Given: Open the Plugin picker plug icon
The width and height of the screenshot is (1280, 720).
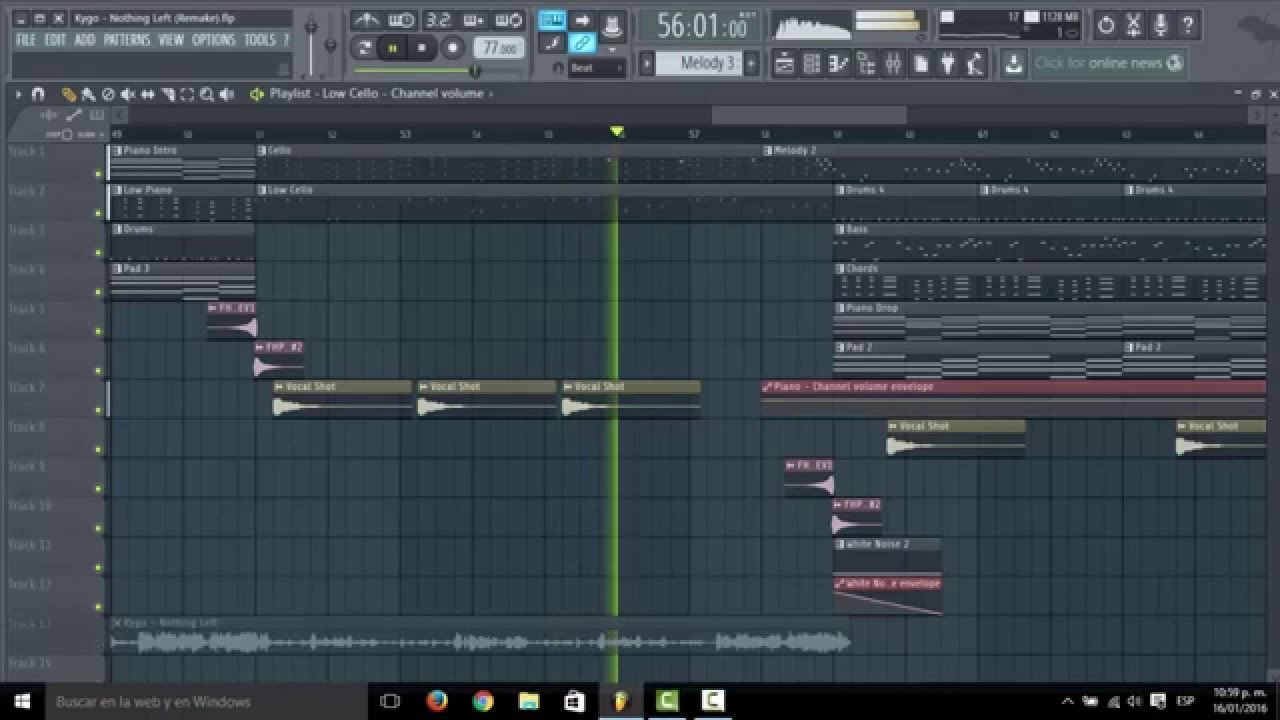Looking at the screenshot, I should [948, 64].
